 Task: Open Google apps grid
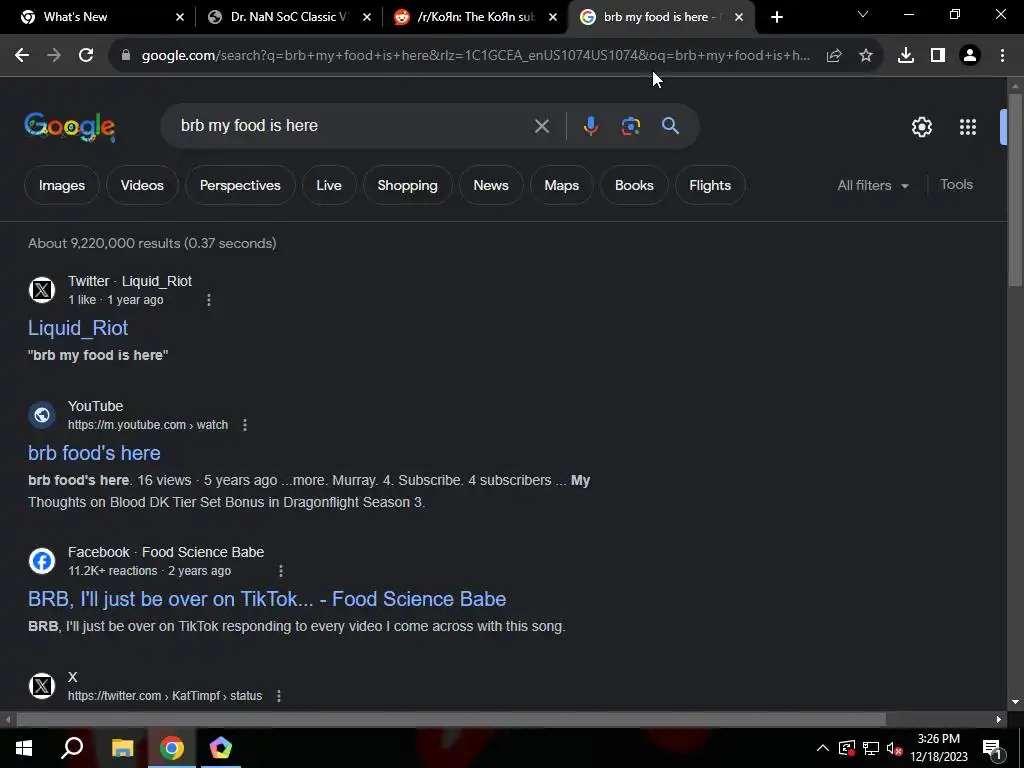click(x=968, y=127)
